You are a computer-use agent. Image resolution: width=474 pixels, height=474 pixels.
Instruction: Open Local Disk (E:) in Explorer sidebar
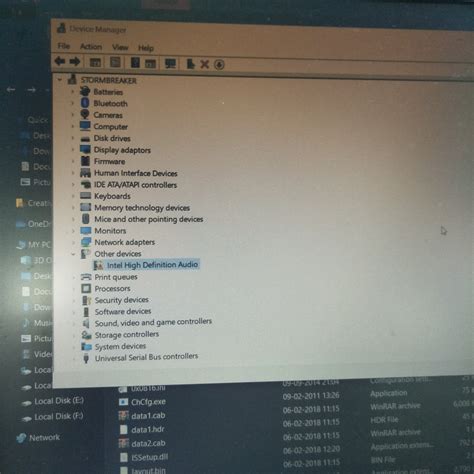(59, 401)
